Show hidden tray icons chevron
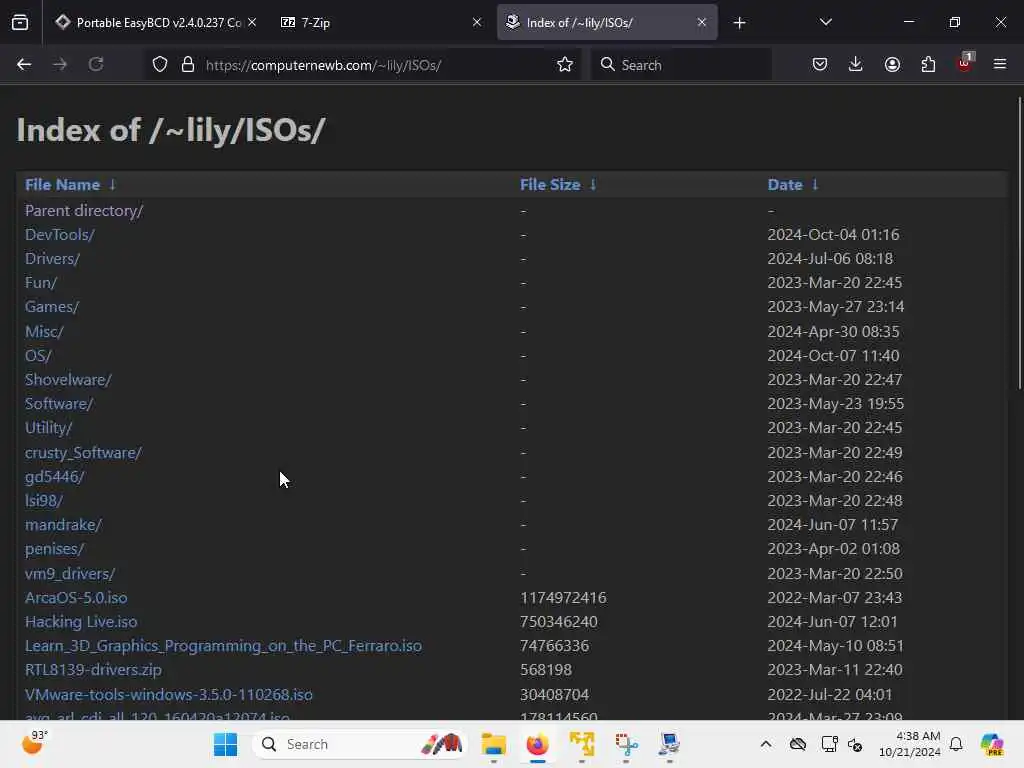This screenshot has height=768, width=1024. (x=766, y=744)
